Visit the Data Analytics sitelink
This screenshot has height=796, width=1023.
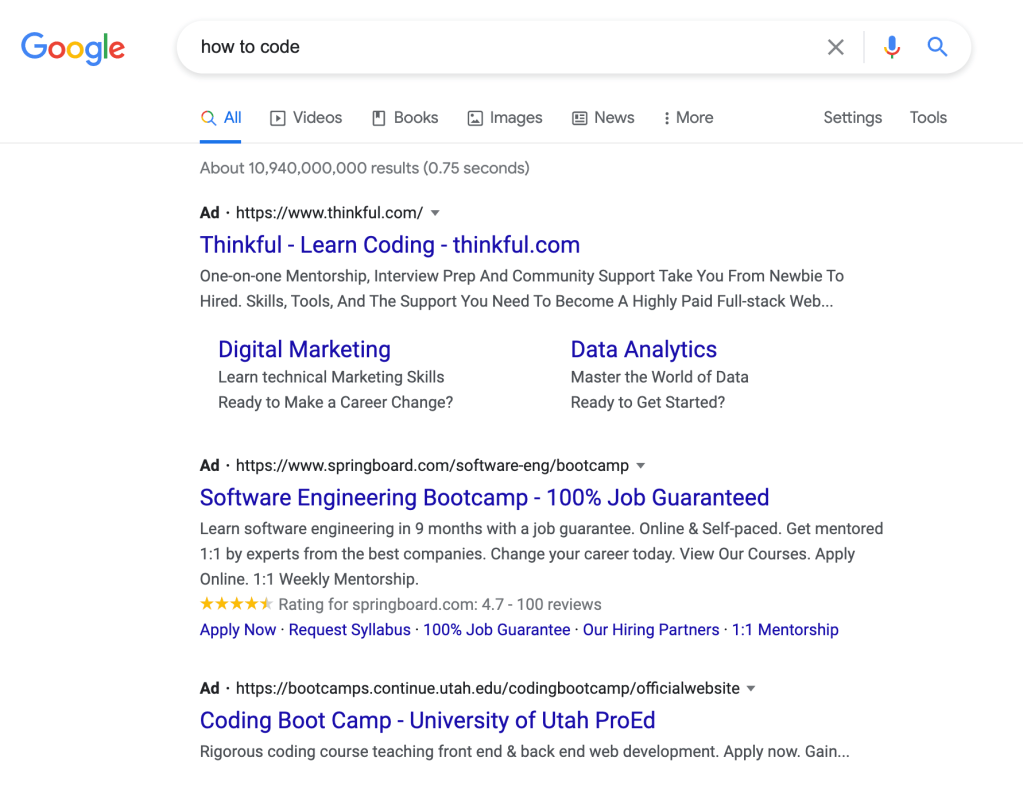coord(643,350)
